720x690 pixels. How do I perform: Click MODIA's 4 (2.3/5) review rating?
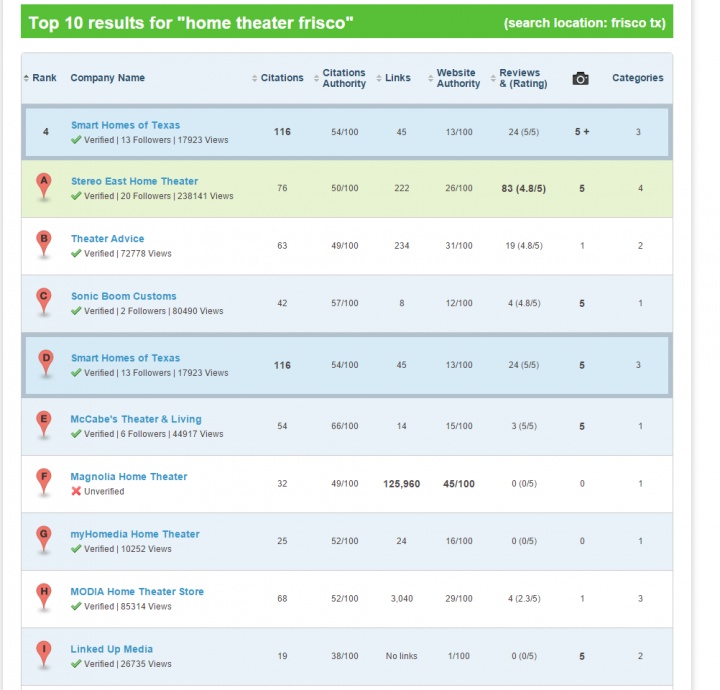[x=524, y=599]
